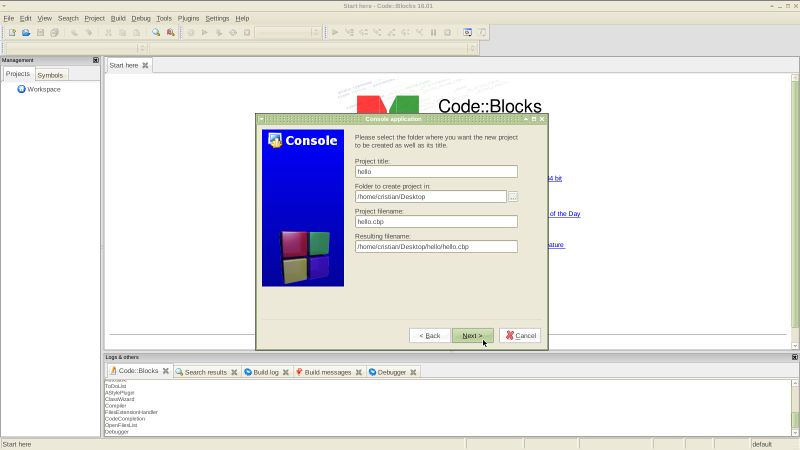
Task: Close the Management panel with its X icon
Action: tap(95, 60)
